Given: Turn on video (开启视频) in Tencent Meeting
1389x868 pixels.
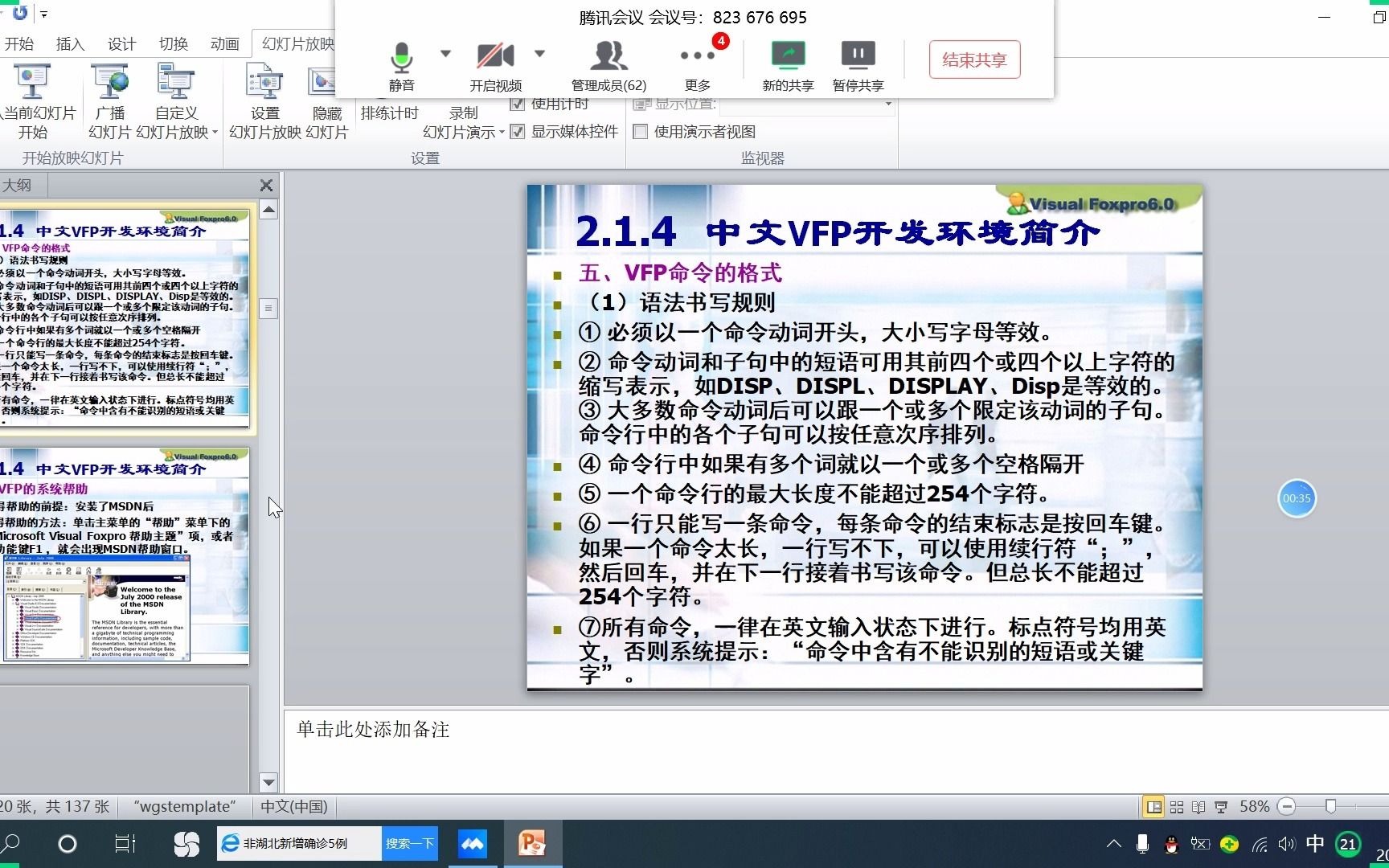Looking at the screenshot, I should click(x=495, y=66).
